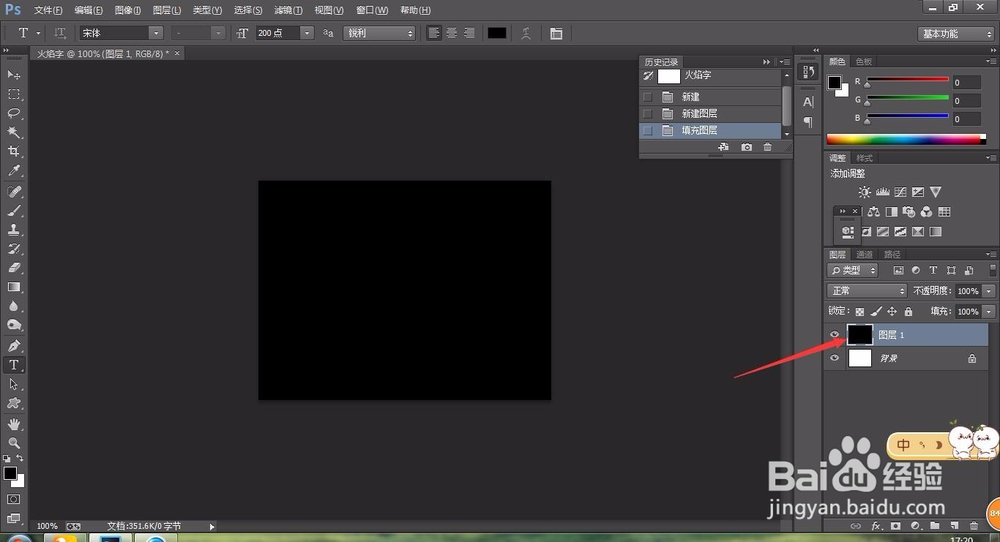
Task: Close the 火焰字 document tab
Action: point(177,54)
